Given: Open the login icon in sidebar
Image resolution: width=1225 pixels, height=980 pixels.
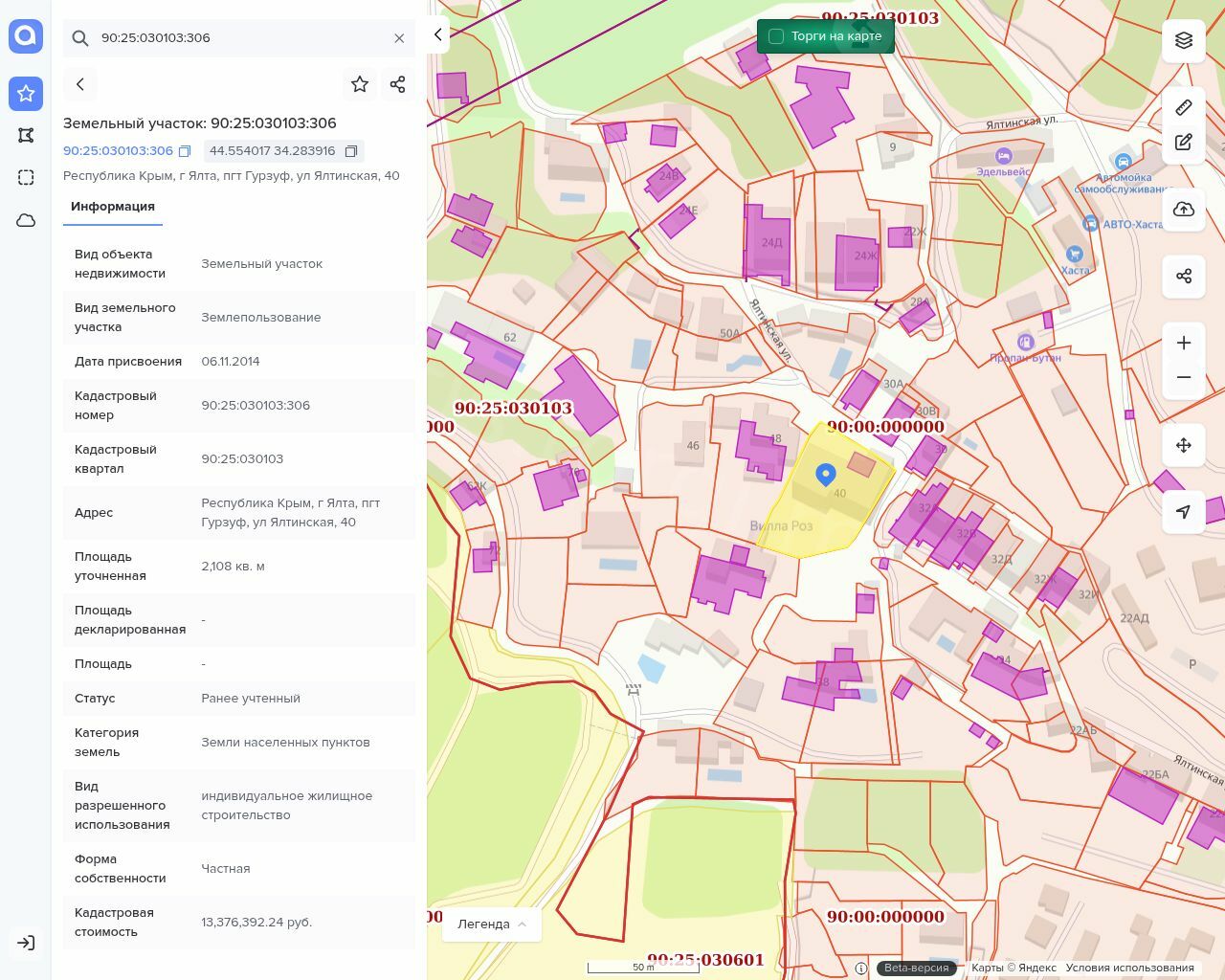Looking at the screenshot, I should (x=26, y=943).
